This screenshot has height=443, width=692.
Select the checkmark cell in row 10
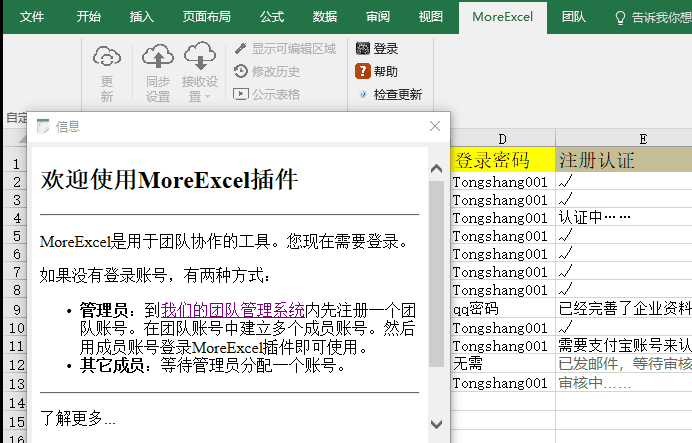pyautogui.click(x=624, y=327)
